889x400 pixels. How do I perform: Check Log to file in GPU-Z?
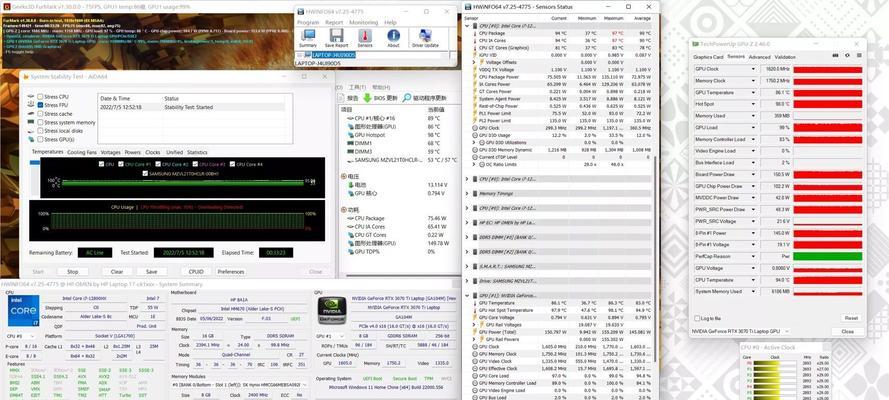696,318
